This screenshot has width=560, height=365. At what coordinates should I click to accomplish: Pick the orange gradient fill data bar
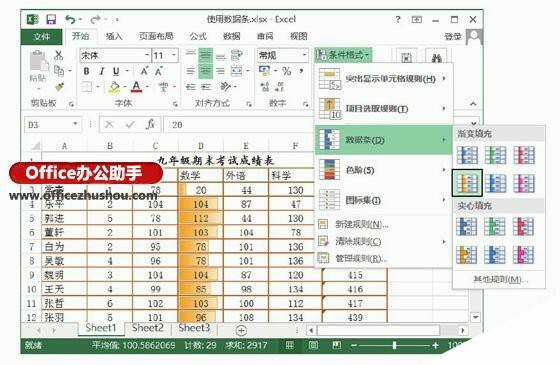tap(467, 183)
